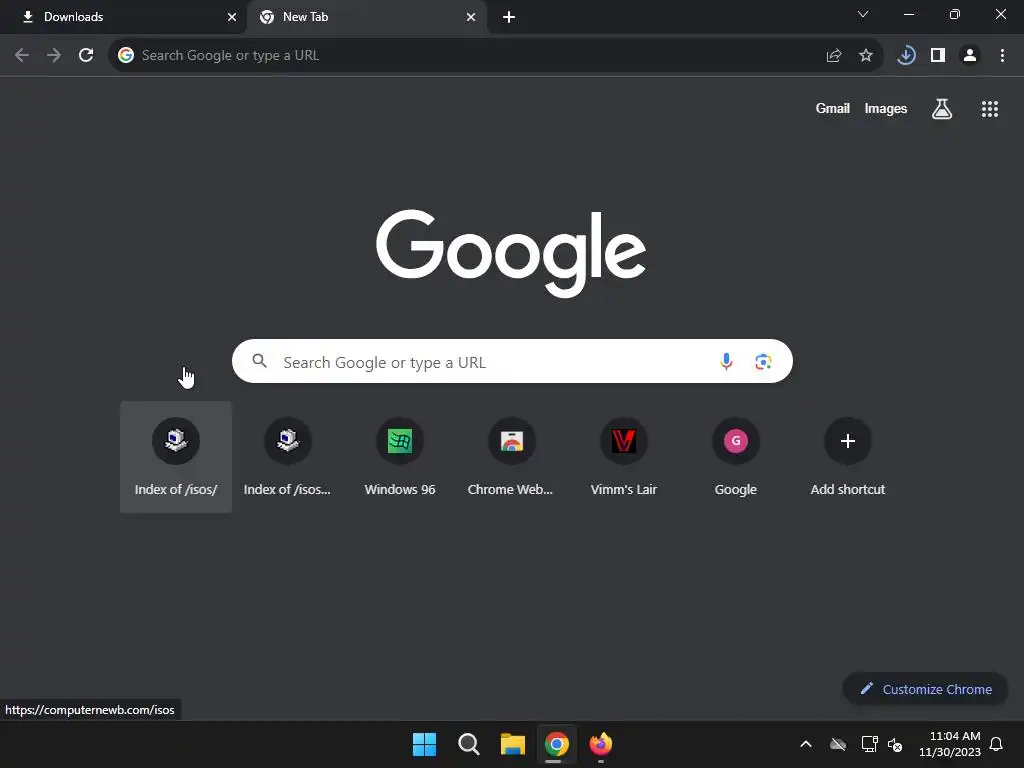The height and width of the screenshot is (768, 1024).
Task: Open the notifications bell icon
Action: point(996,744)
